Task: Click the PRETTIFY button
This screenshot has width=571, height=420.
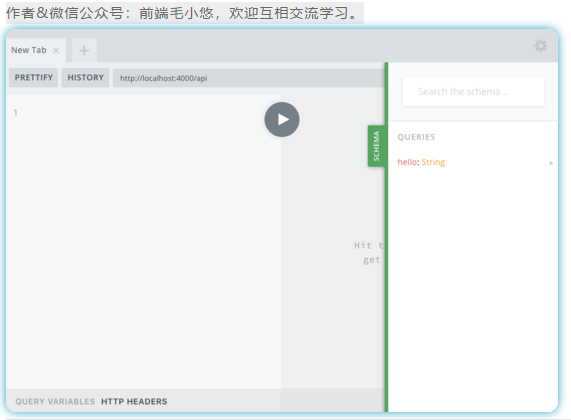Action: click(x=34, y=78)
